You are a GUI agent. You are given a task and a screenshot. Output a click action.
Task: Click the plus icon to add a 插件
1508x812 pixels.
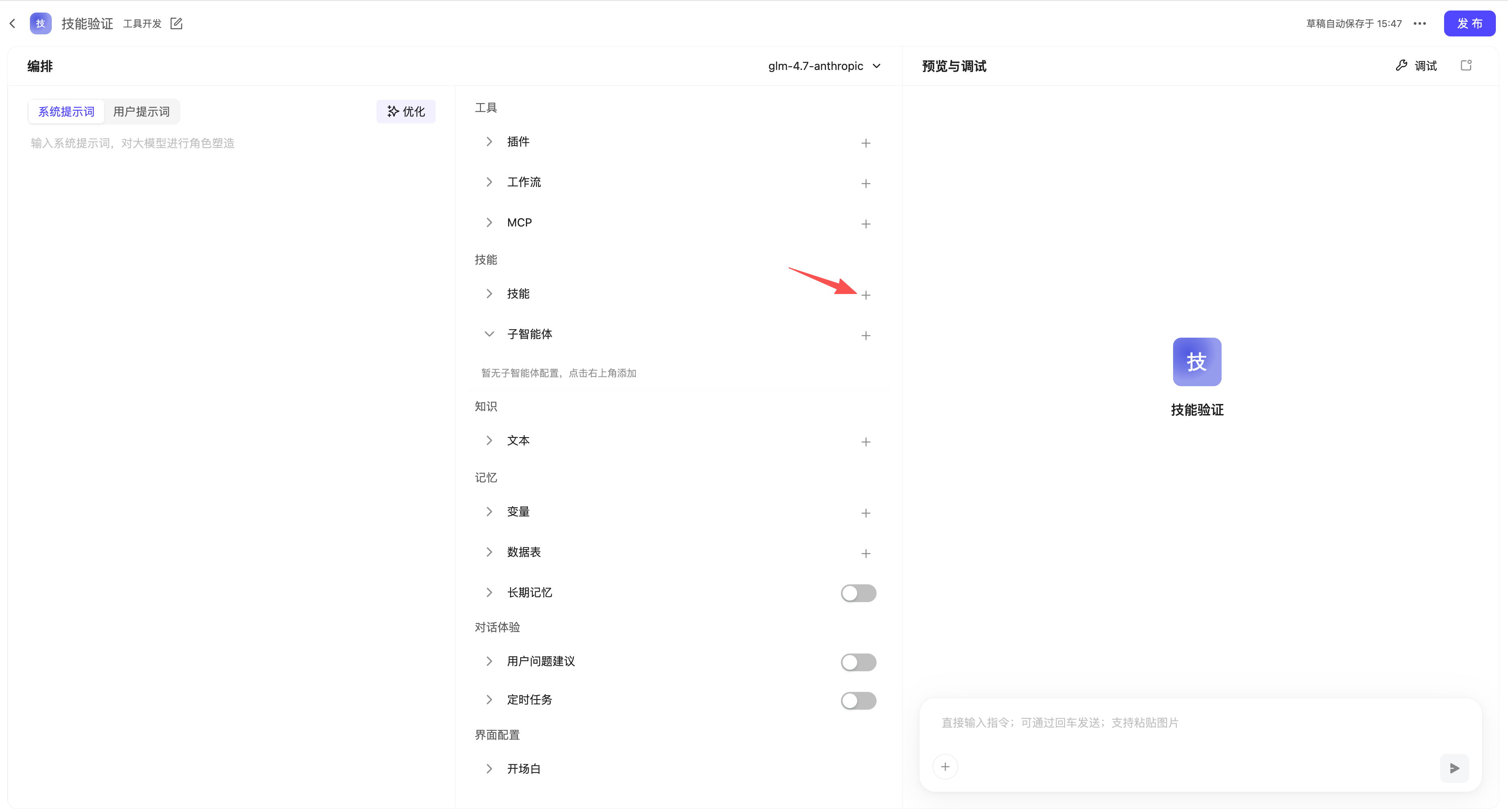(x=866, y=143)
